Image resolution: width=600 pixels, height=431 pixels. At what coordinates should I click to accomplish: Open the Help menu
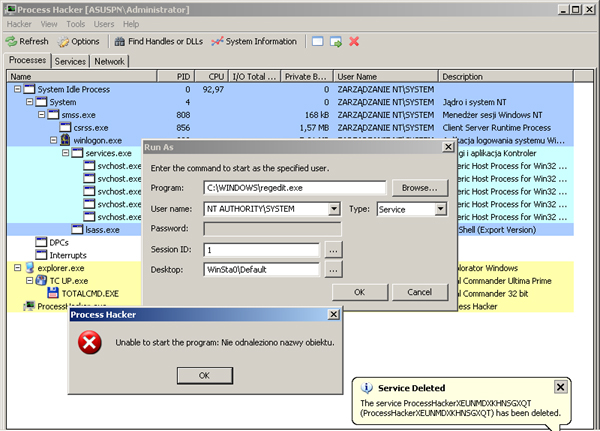[x=131, y=24]
